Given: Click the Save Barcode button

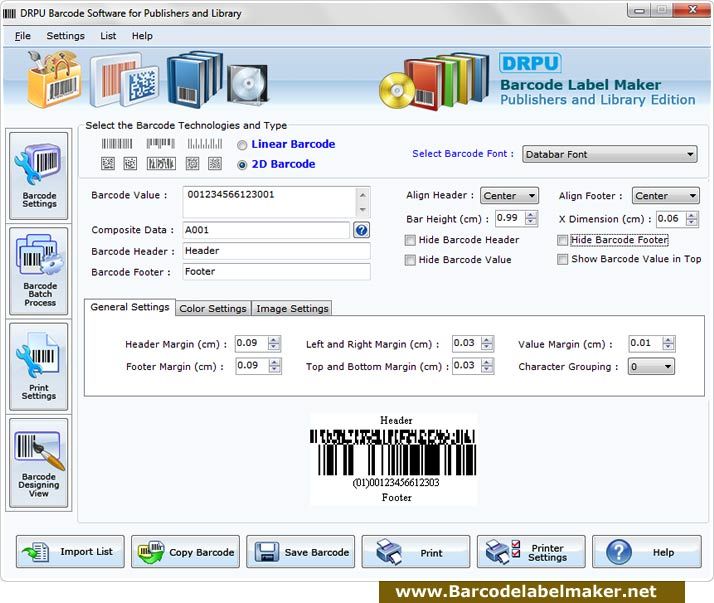Looking at the screenshot, I should pyautogui.click(x=301, y=552).
